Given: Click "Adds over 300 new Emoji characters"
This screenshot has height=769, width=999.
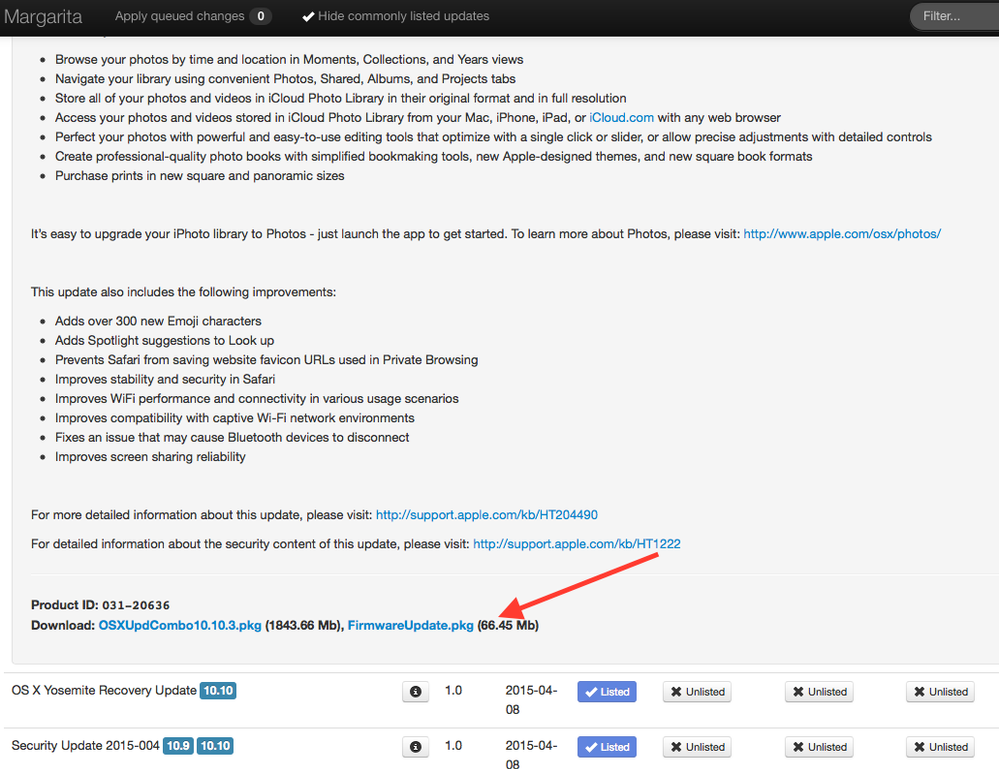Looking at the screenshot, I should [158, 321].
